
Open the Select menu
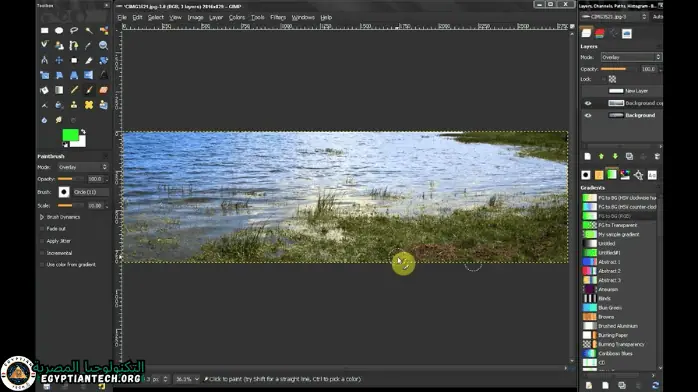pyautogui.click(x=156, y=17)
